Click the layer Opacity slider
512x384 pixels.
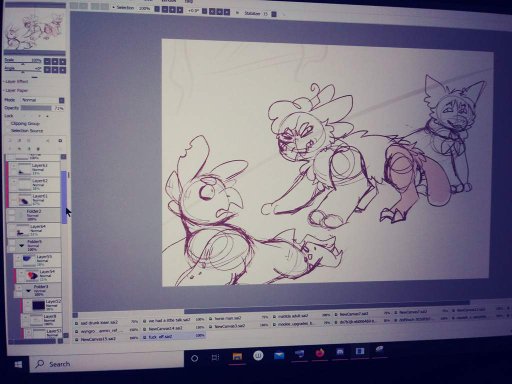click(x=36, y=108)
